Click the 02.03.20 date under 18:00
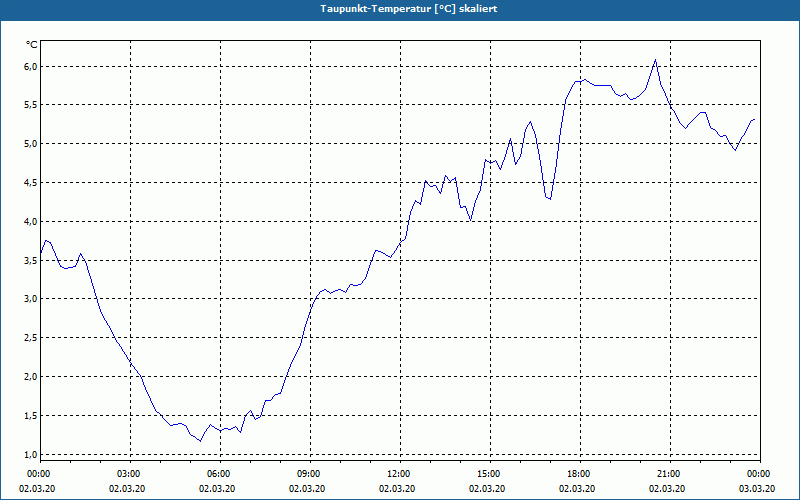The width and height of the screenshot is (800, 500). tap(577, 489)
